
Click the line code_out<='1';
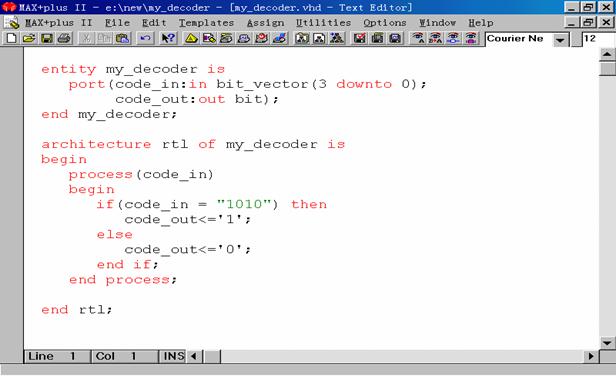coord(188,220)
